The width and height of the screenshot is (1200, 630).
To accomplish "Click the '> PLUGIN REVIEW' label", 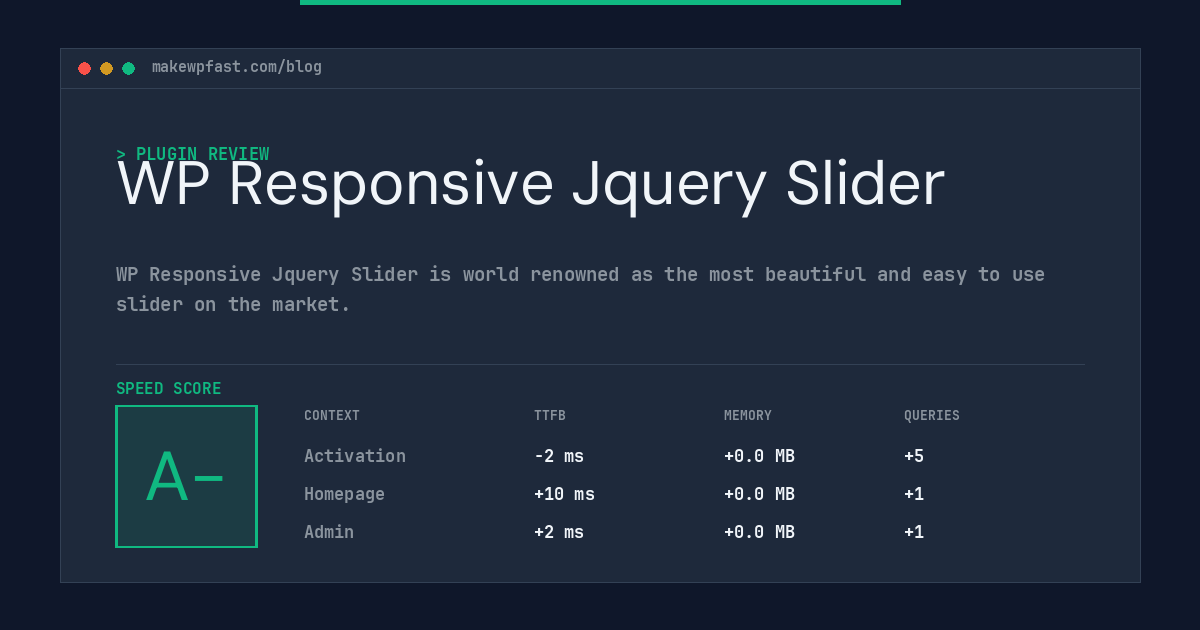I will tap(193, 154).
